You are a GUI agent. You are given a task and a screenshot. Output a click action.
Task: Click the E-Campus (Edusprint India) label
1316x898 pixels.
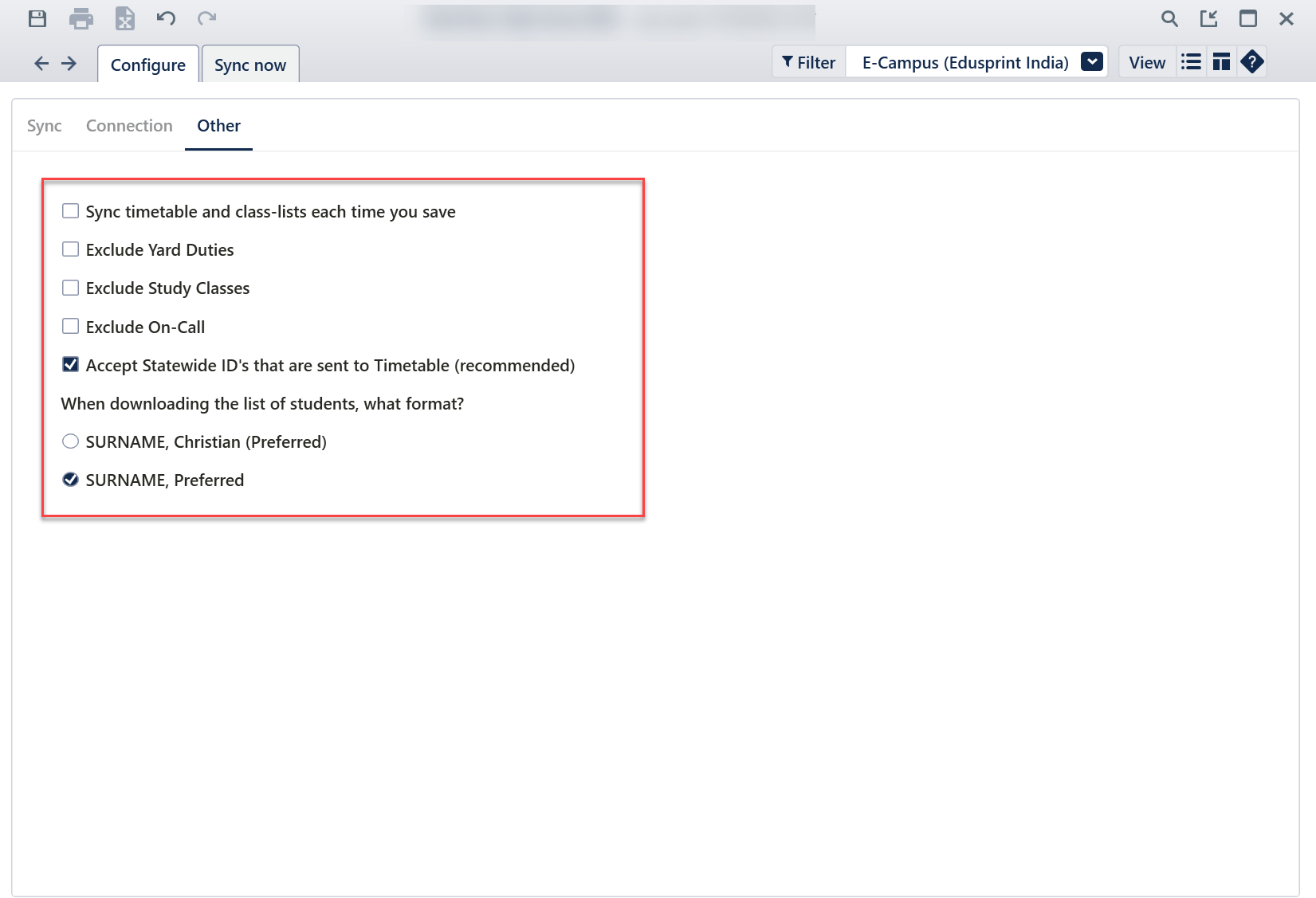[965, 62]
